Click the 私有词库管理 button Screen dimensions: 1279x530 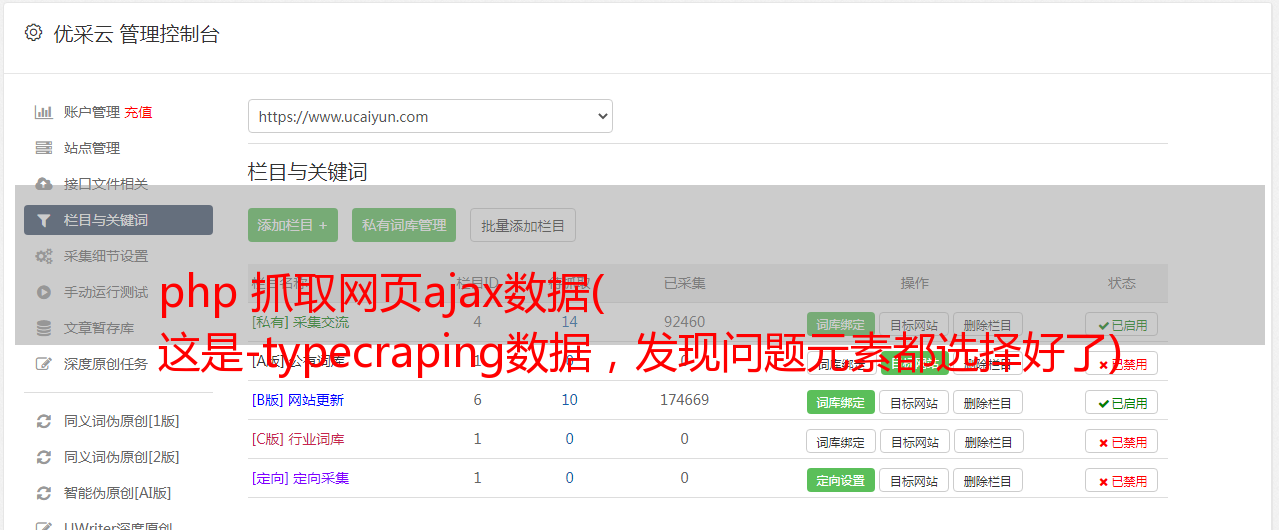coord(404,225)
